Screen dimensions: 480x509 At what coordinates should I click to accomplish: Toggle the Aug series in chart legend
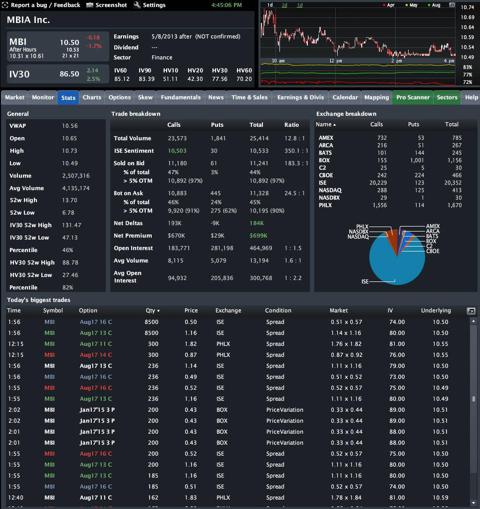click(x=434, y=5)
